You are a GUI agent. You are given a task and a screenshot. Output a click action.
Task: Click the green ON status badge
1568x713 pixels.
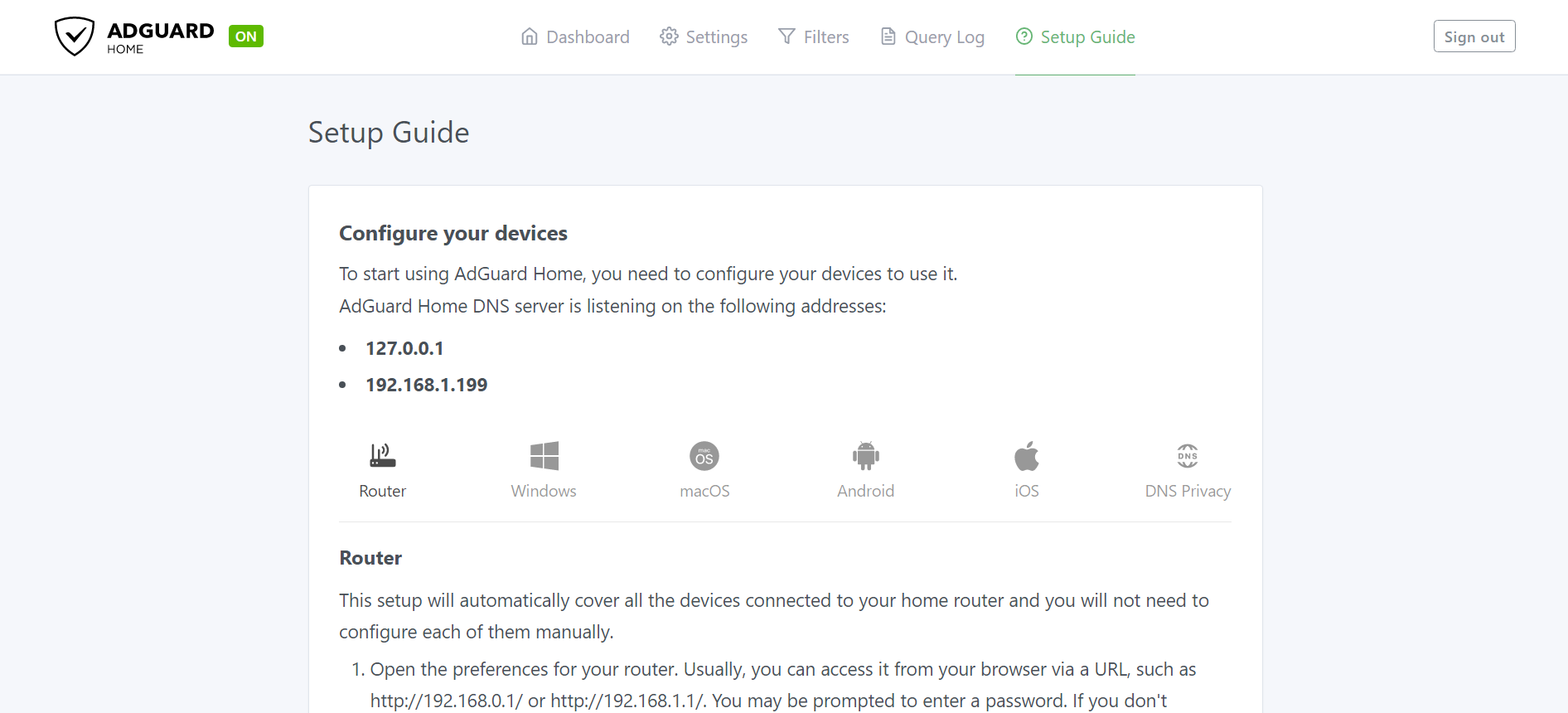pos(246,36)
